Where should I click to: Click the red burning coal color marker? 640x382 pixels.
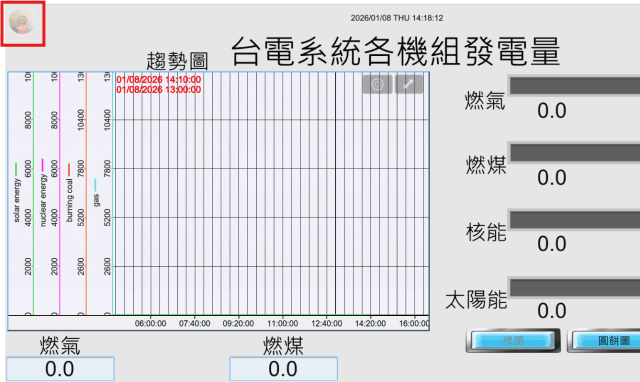click(x=69, y=170)
